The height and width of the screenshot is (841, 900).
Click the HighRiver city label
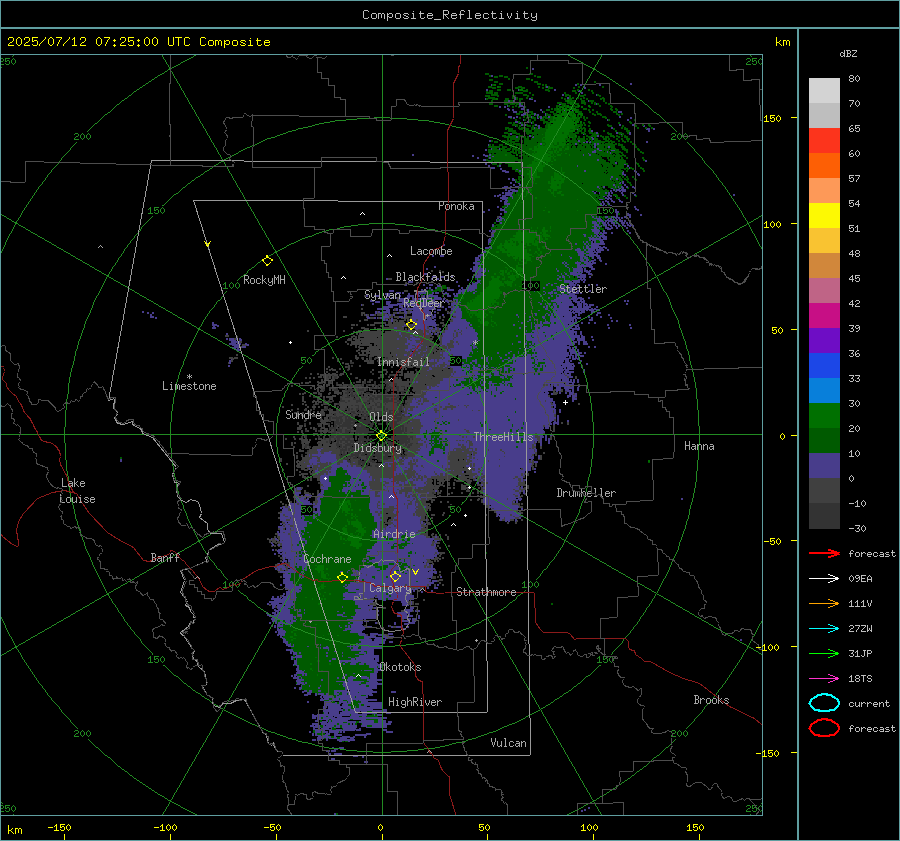point(415,702)
